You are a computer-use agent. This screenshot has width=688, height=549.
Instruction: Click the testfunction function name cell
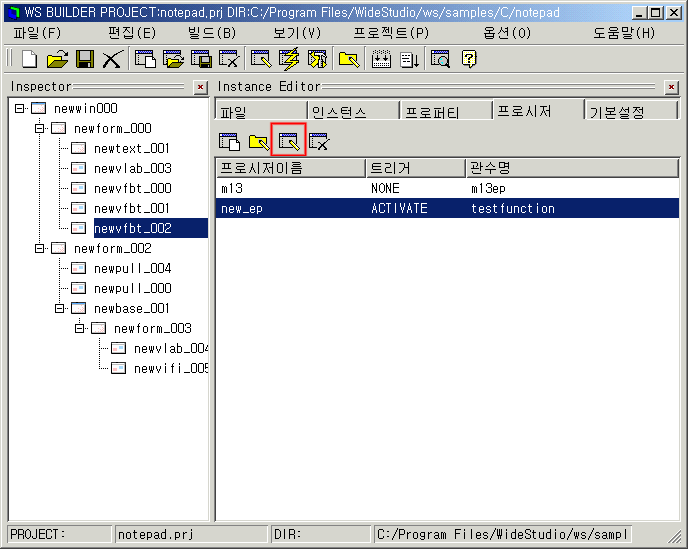point(513,208)
